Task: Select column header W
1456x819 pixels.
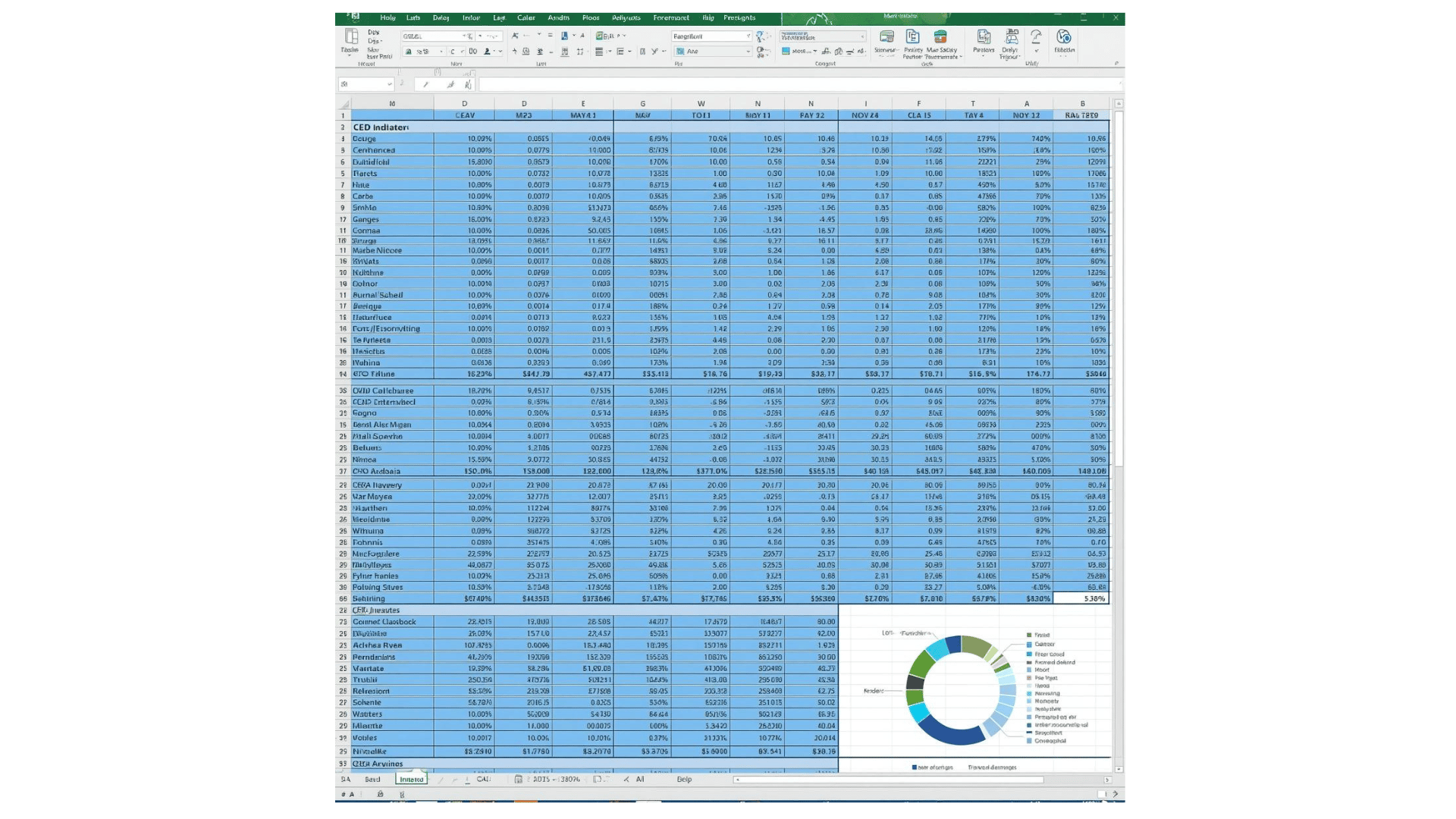Action: tap(701, 103)
